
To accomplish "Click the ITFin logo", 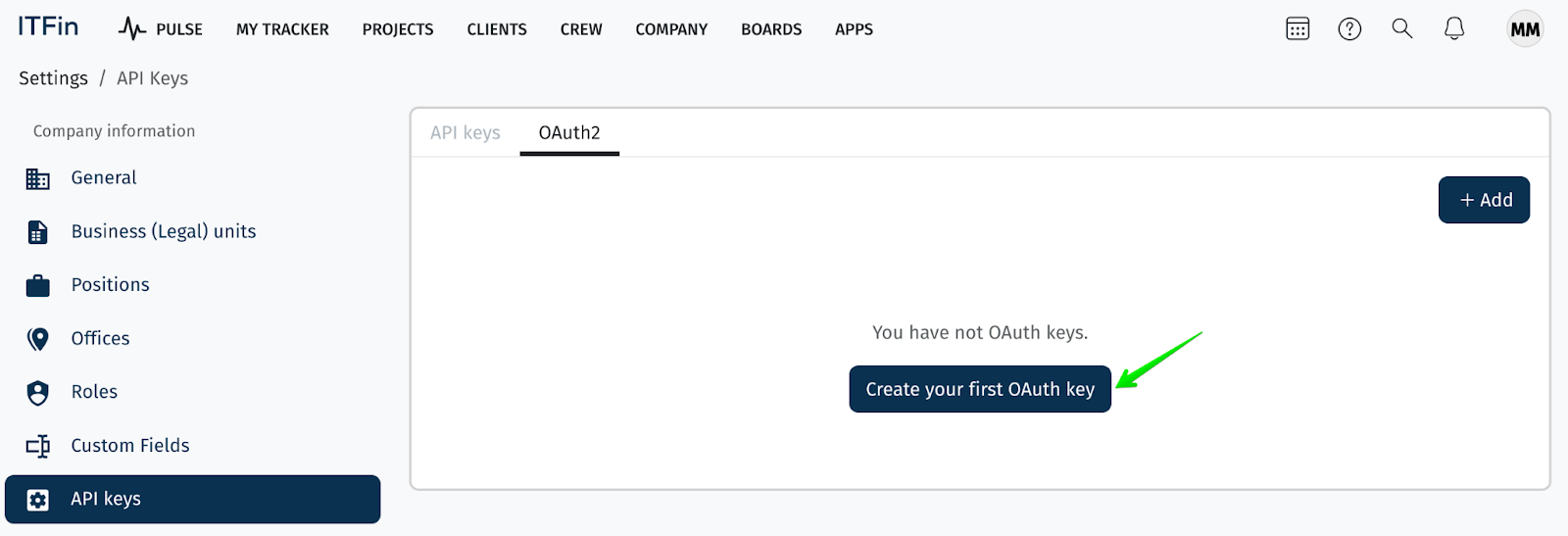I will click(x=48, y=26).
